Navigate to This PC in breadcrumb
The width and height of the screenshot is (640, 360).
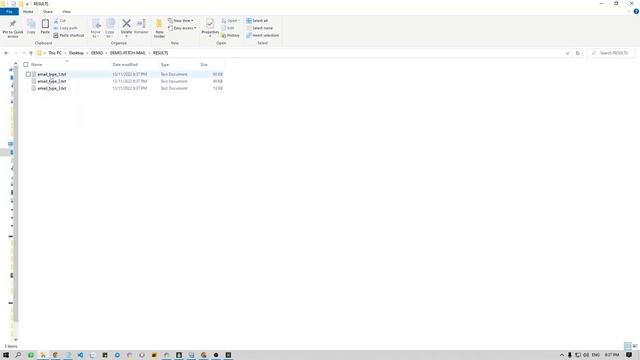click(x=55, y=53)
